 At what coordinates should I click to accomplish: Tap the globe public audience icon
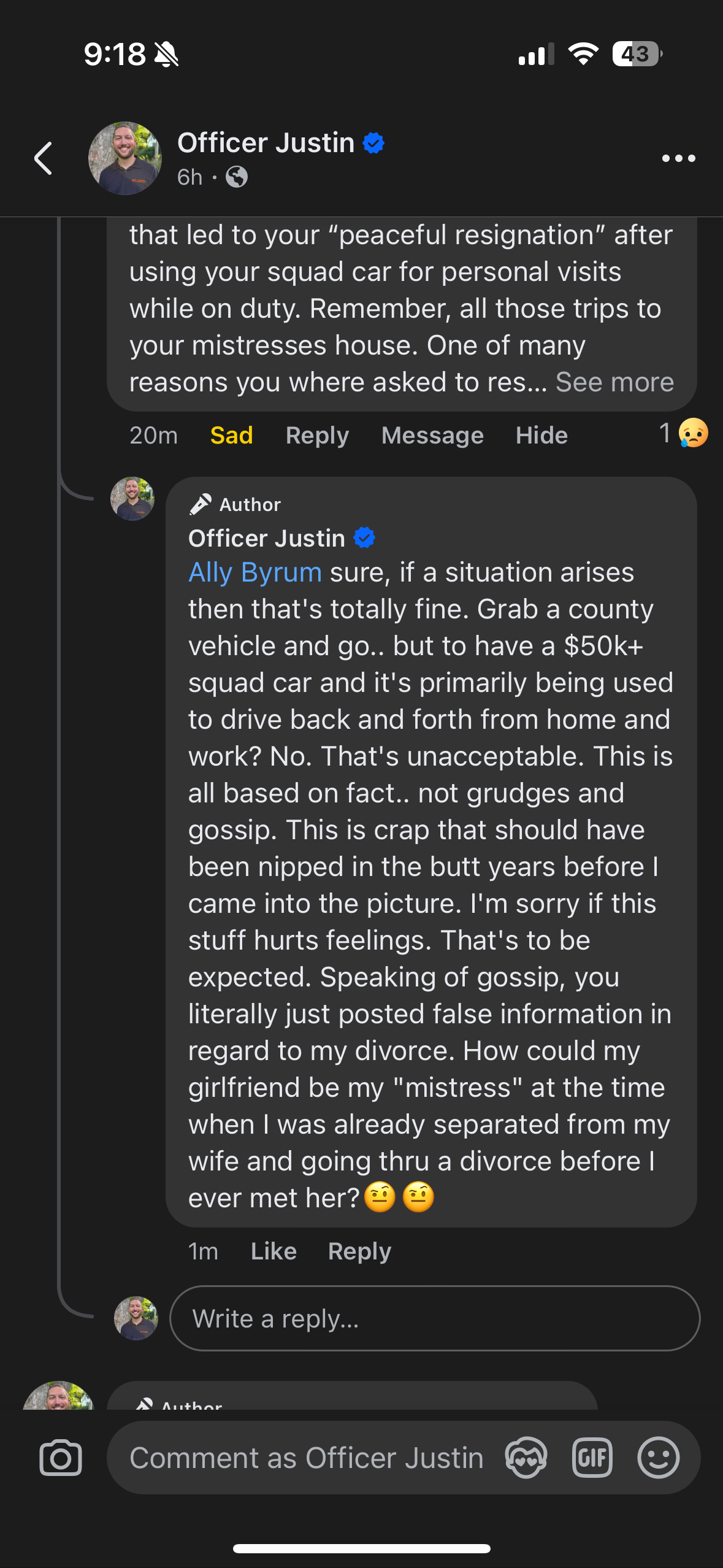point(237,177)
